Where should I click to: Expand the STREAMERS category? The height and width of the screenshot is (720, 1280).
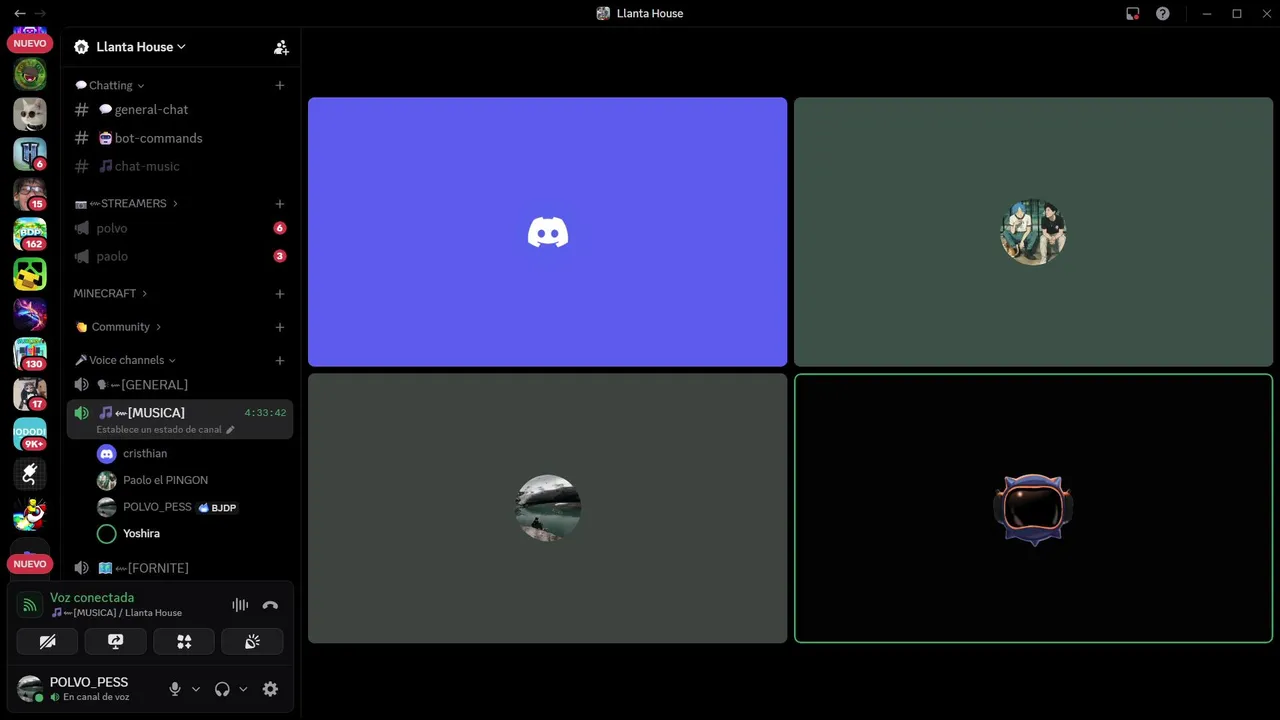126,203
